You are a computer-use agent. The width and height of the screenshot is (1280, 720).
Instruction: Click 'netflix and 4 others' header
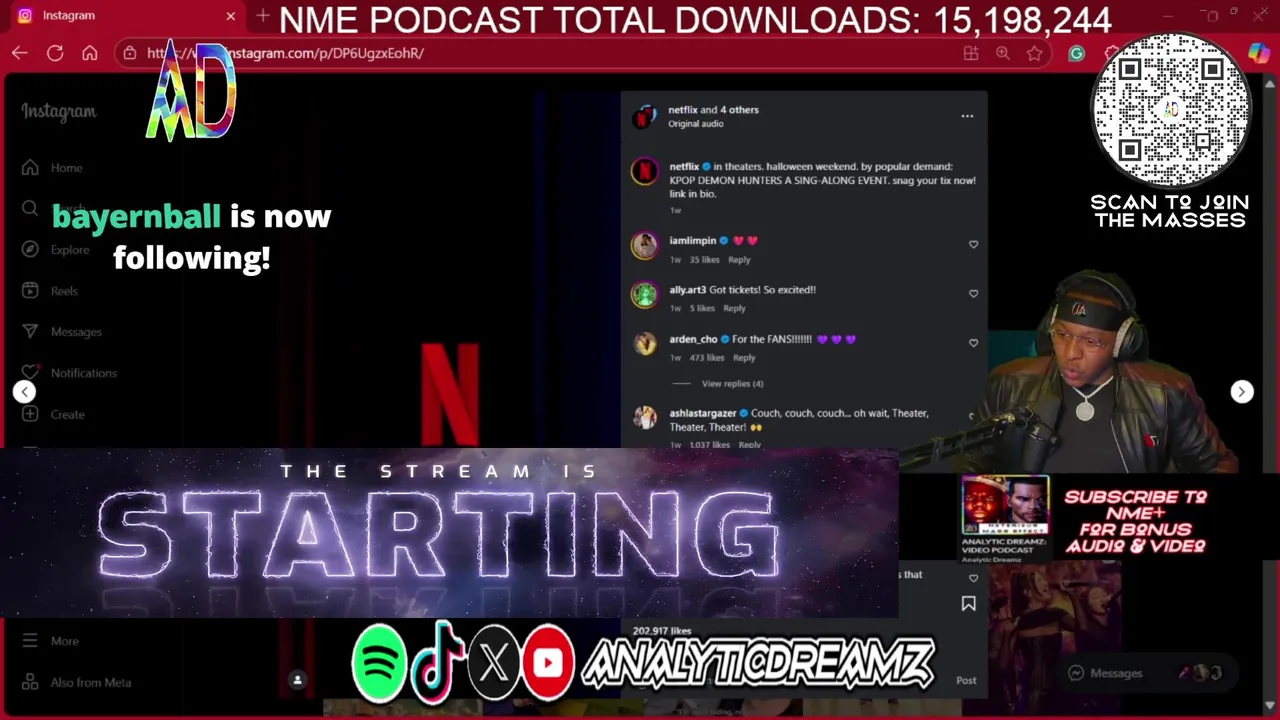713,110
